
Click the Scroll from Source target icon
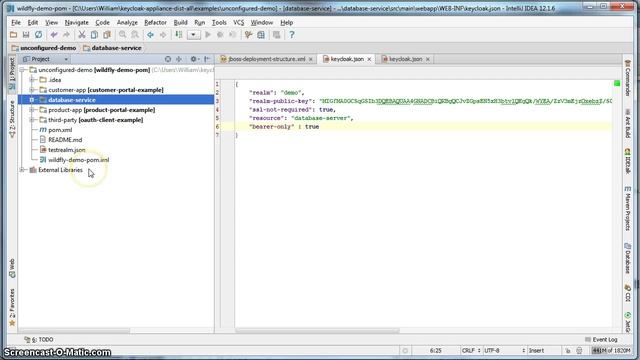(x=168, y=59)
